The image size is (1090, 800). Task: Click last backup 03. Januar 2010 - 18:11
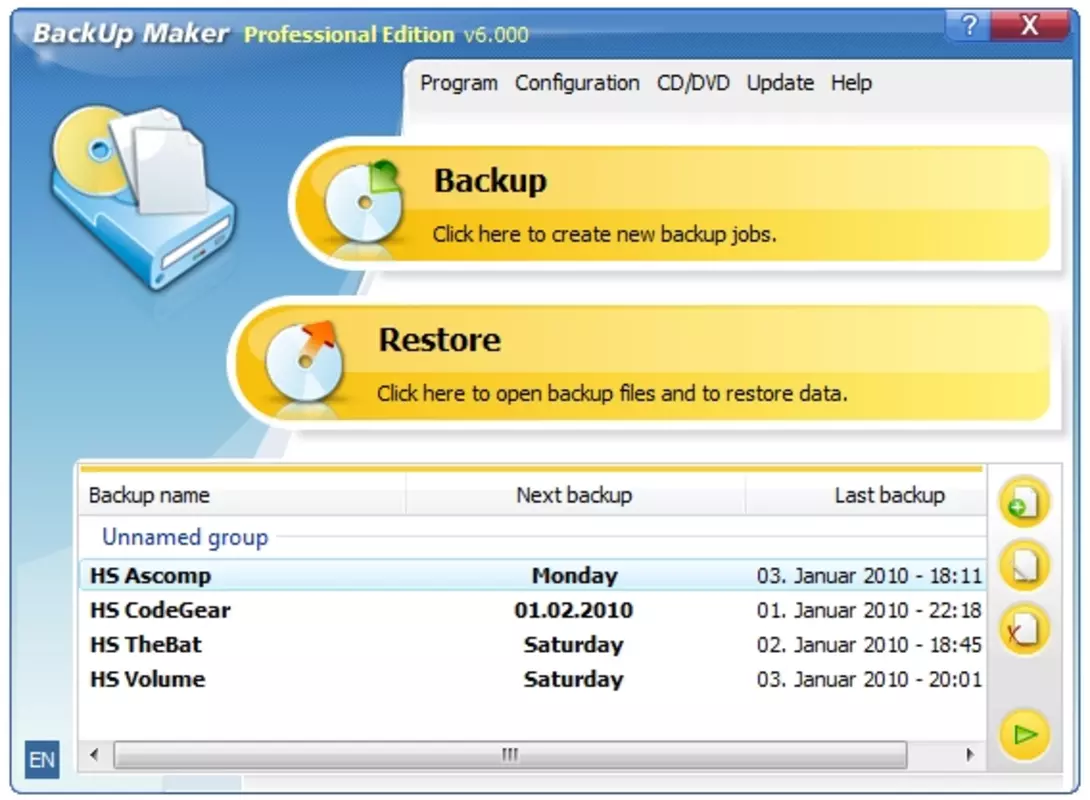(869, 575)
